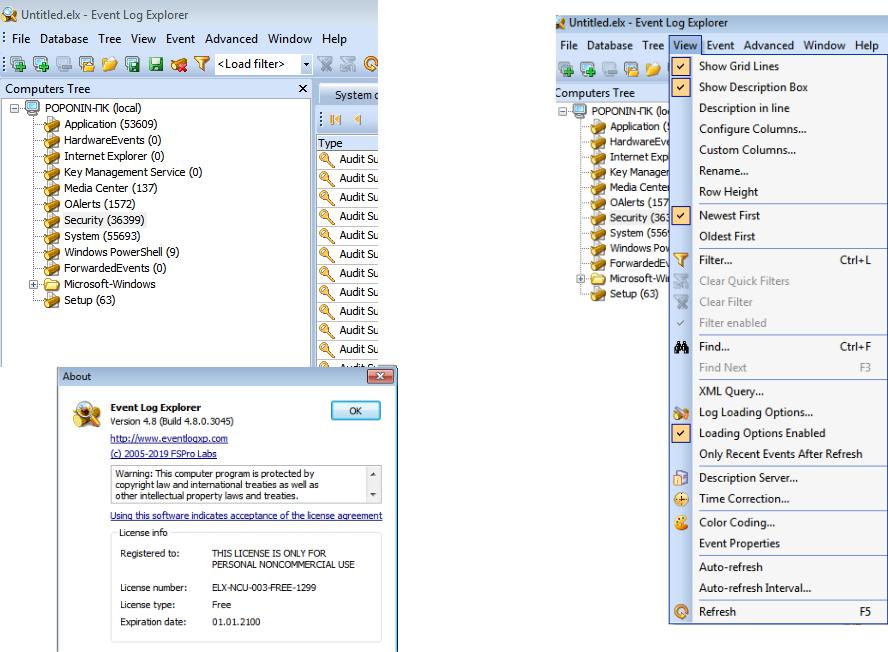Screen dimensions: 888x652
Task: Click funnel Filter icon in left window toolbar
Action: [x=202, y=64]
